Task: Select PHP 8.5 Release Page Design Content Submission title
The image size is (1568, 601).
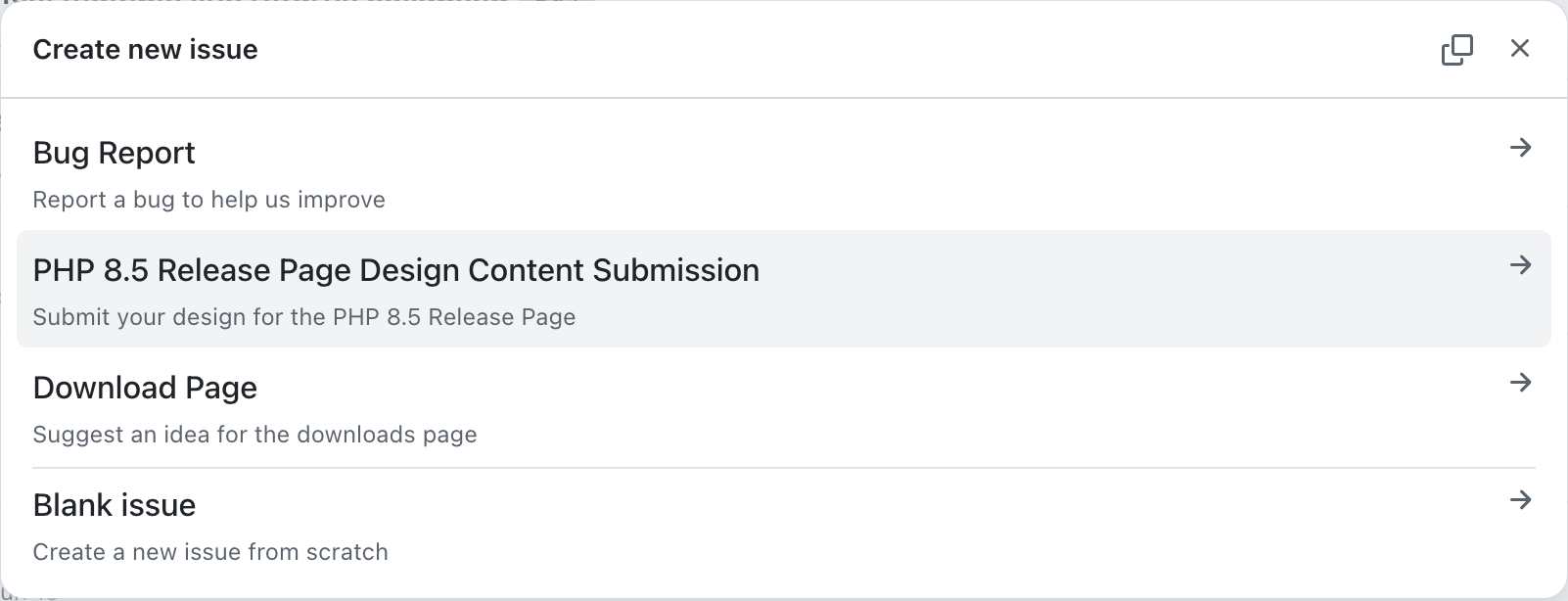Action: (x=395, y=270)
